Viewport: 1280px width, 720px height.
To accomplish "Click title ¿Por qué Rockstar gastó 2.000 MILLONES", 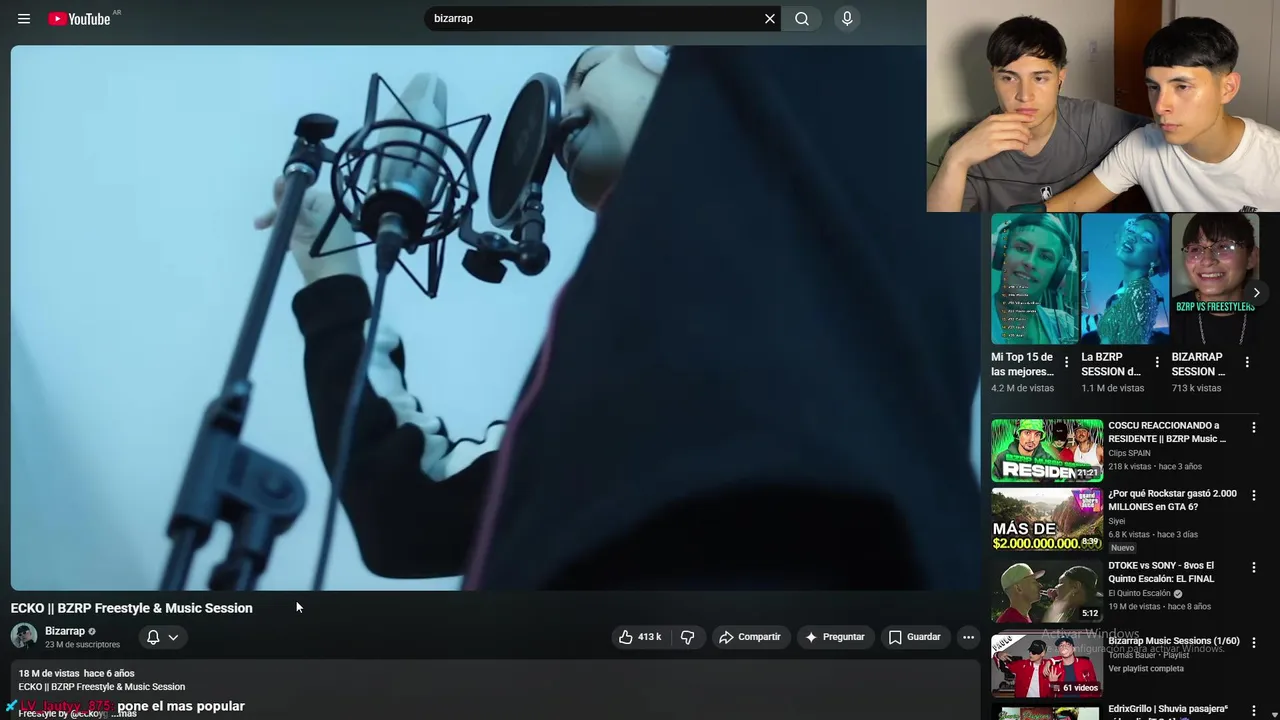I will click(x=1172, y=500).
